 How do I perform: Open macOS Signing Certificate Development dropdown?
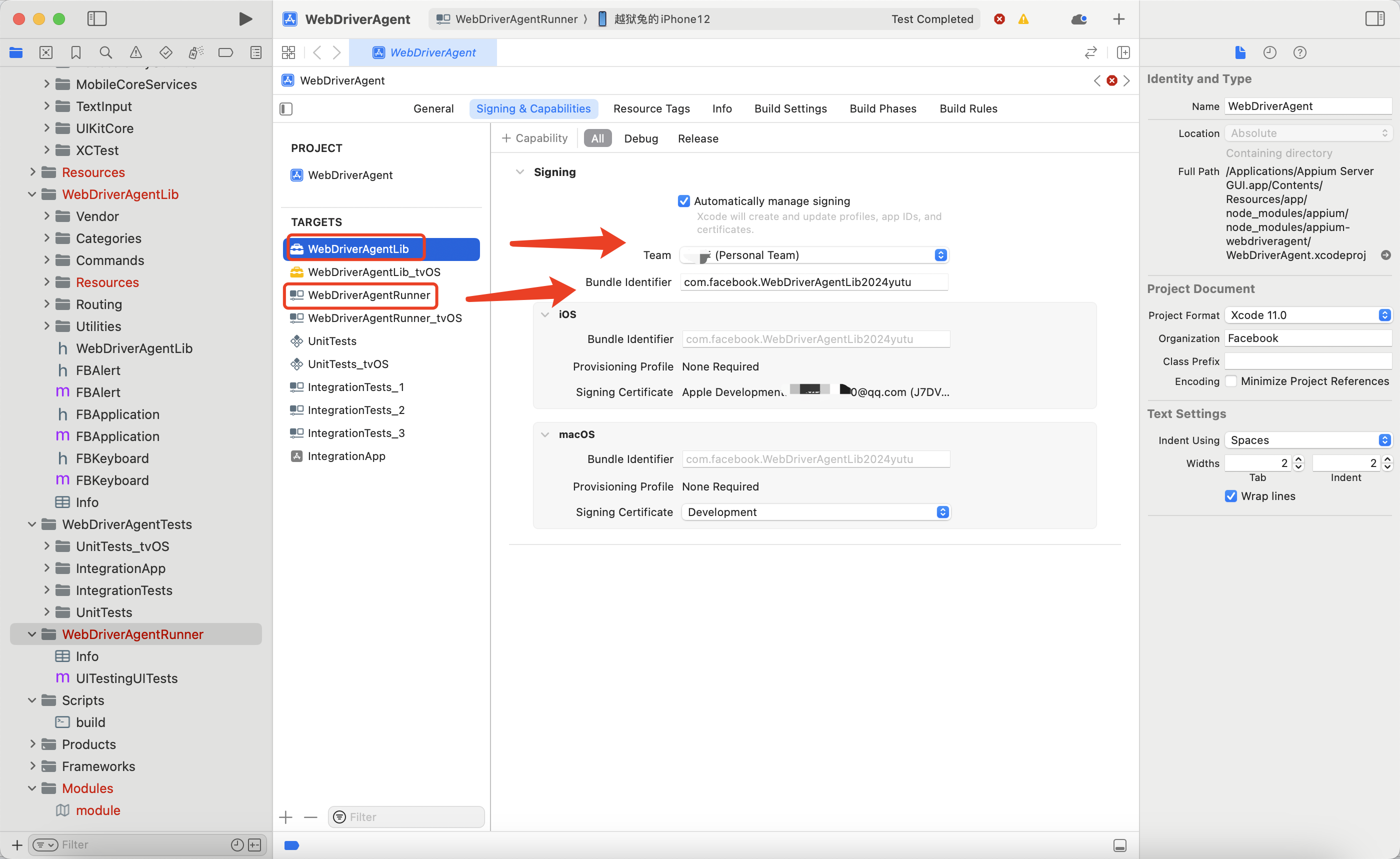point(816,512)
